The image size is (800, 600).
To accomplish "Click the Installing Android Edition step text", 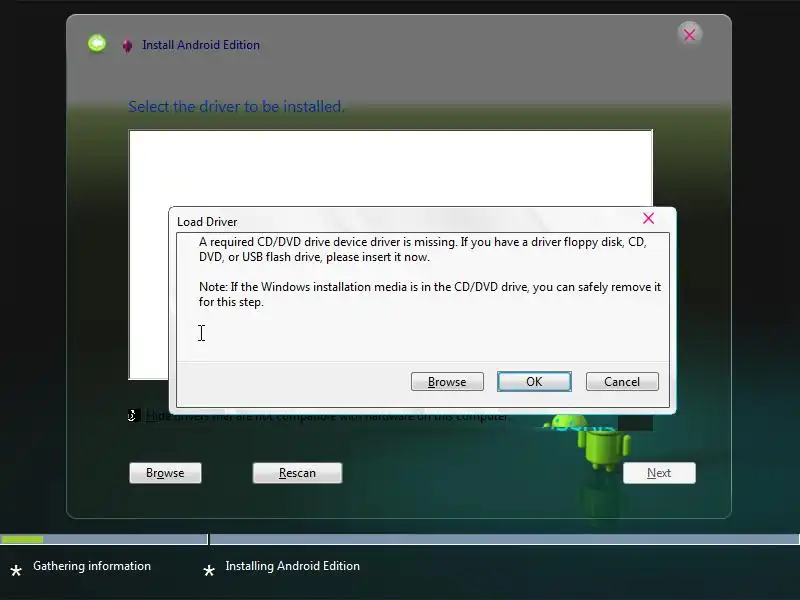I will click(x=292, y=566).
